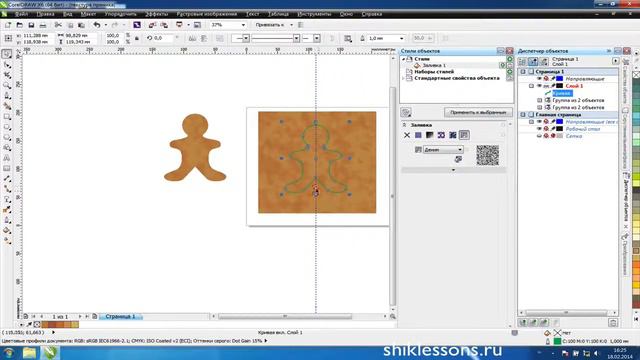Select the Zoom magnifier tool
Screen dimensions: 640x360
(x=7, y=85)
